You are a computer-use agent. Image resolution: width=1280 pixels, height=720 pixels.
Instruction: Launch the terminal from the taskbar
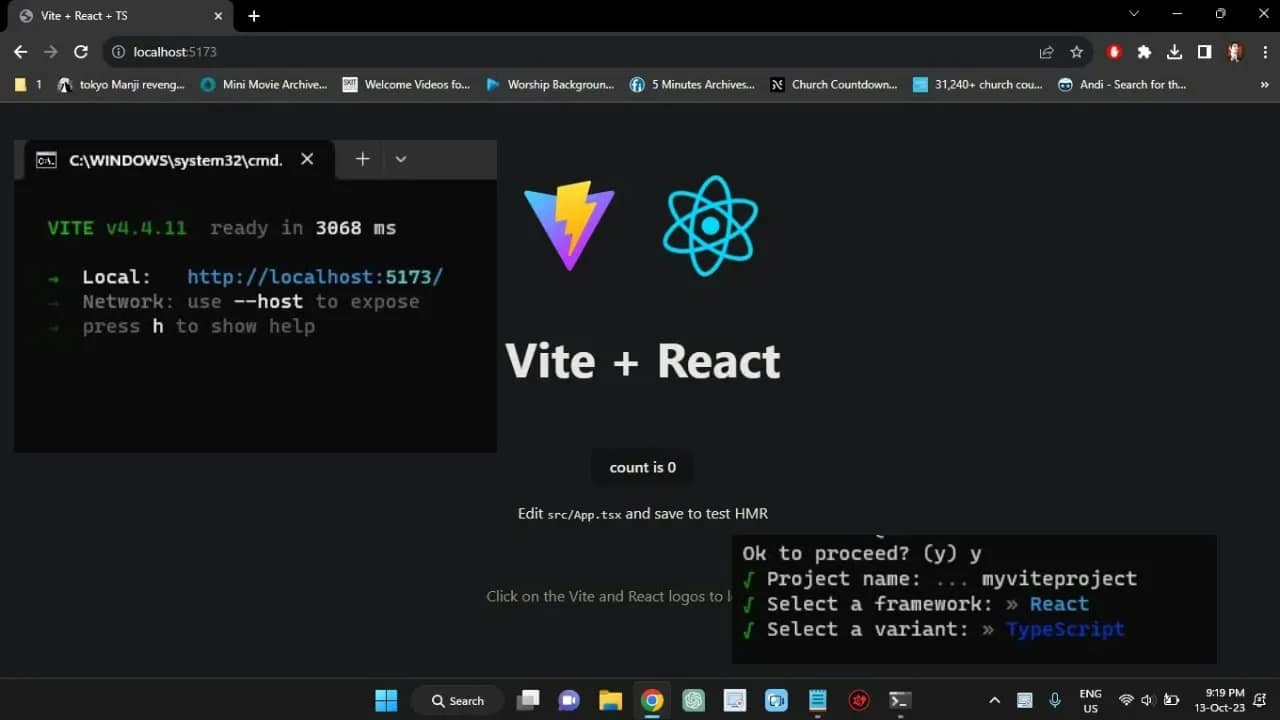click(x=899, y=700)
